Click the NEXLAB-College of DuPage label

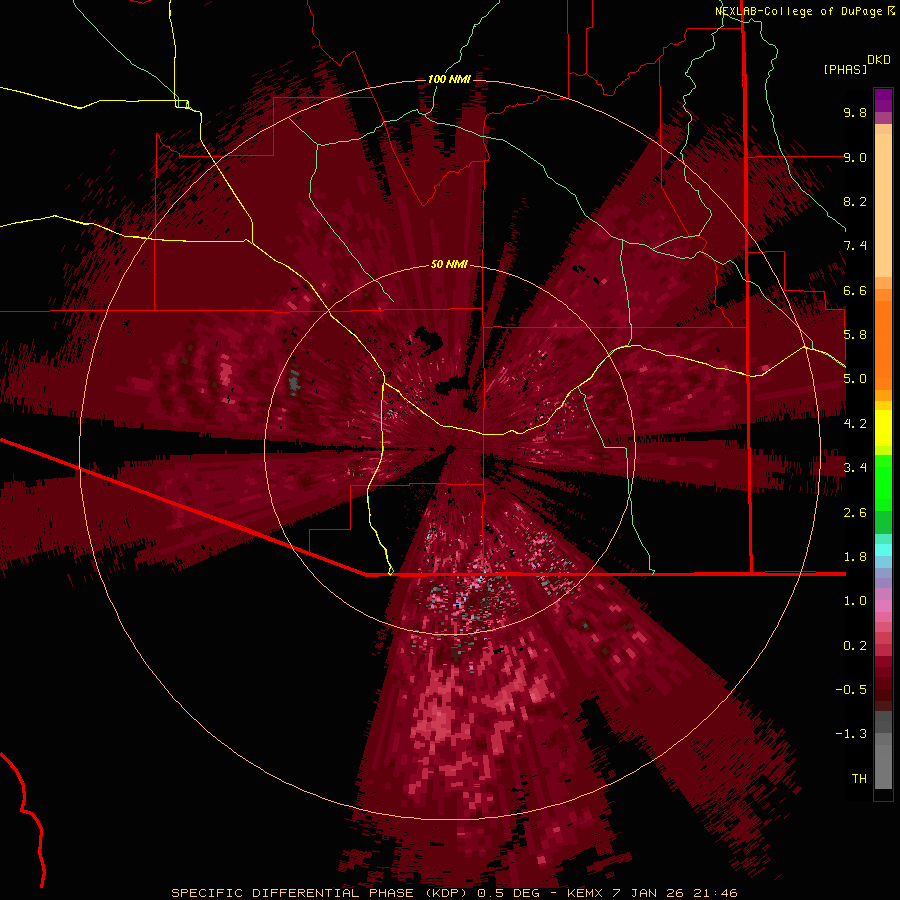[x=798, y=11]
